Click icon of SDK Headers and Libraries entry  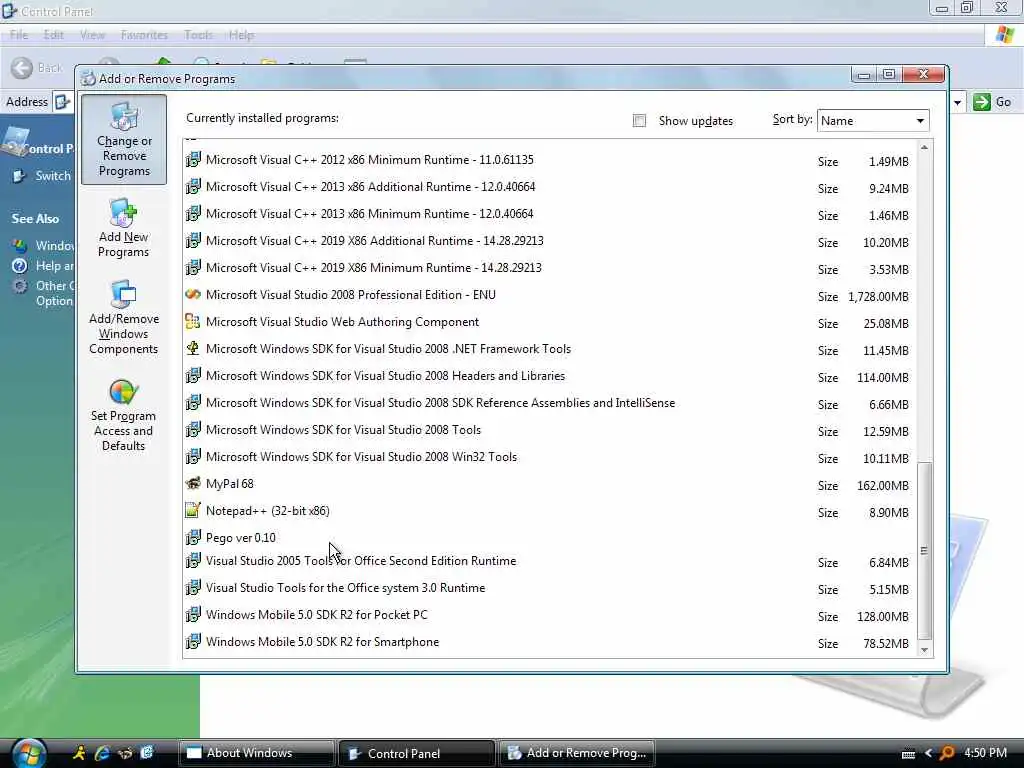[x=193, y=376]
